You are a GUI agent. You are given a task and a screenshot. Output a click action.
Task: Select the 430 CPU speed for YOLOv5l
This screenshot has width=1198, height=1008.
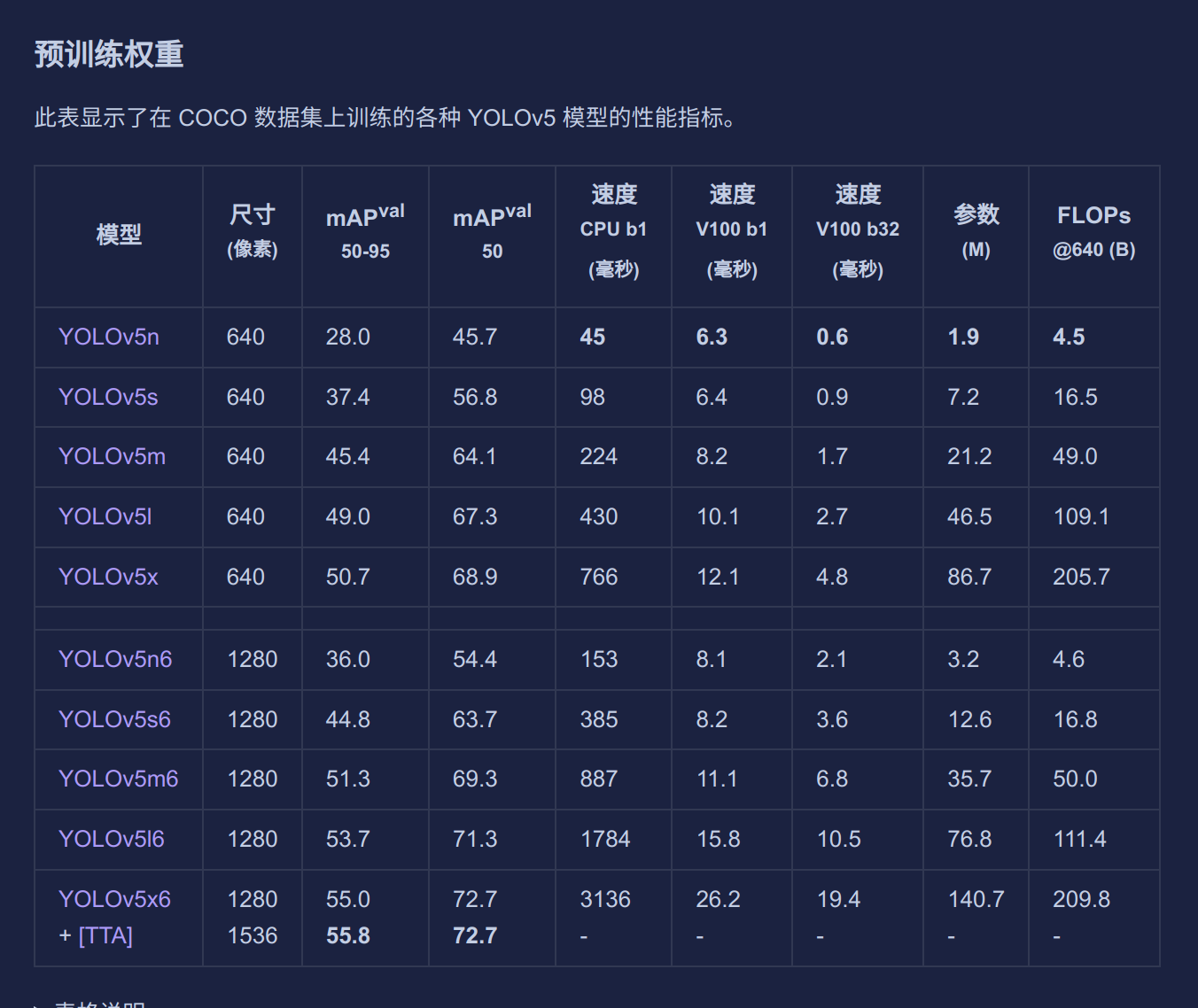598,516
